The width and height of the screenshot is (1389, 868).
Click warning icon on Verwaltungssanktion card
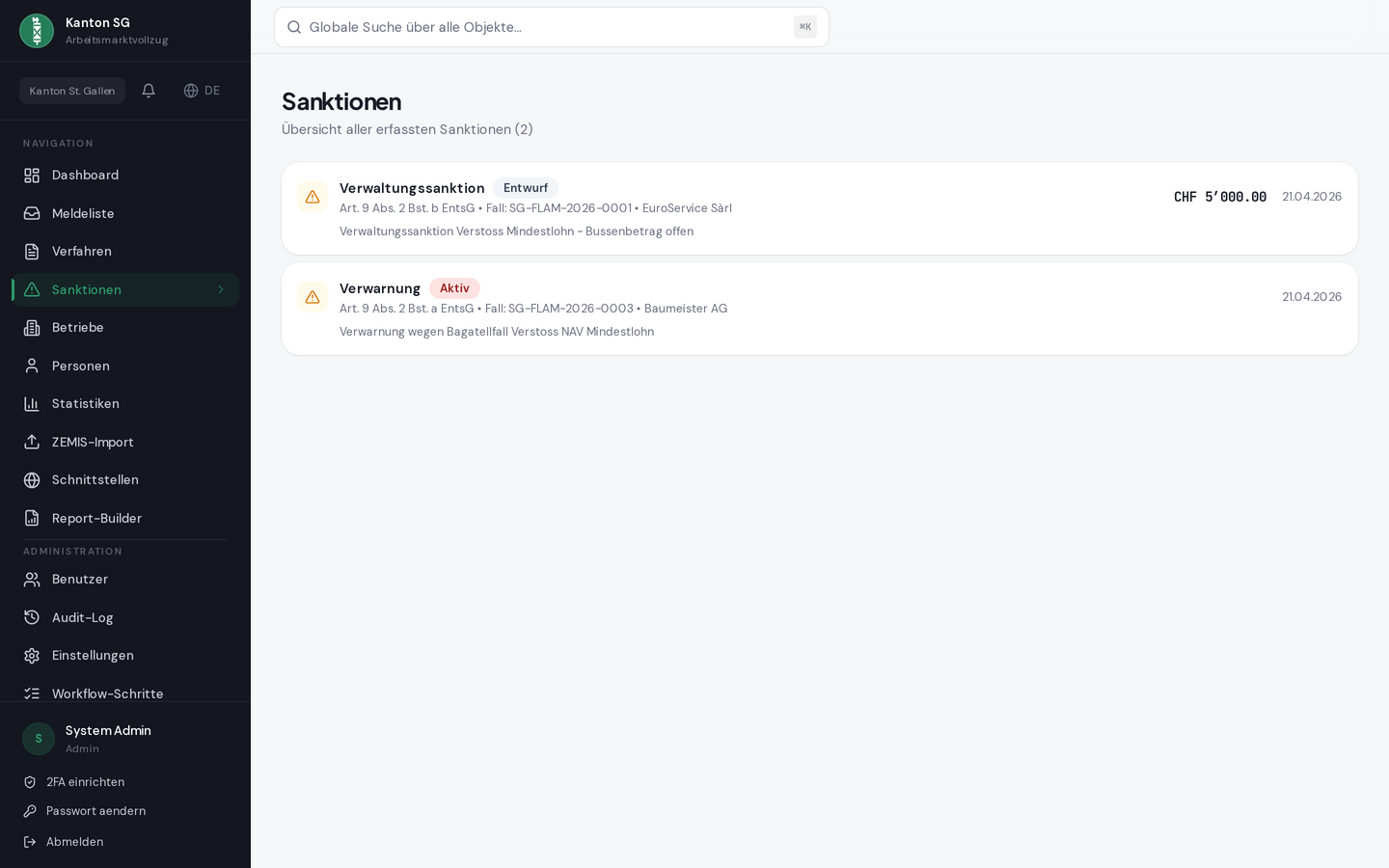point(313,197)
